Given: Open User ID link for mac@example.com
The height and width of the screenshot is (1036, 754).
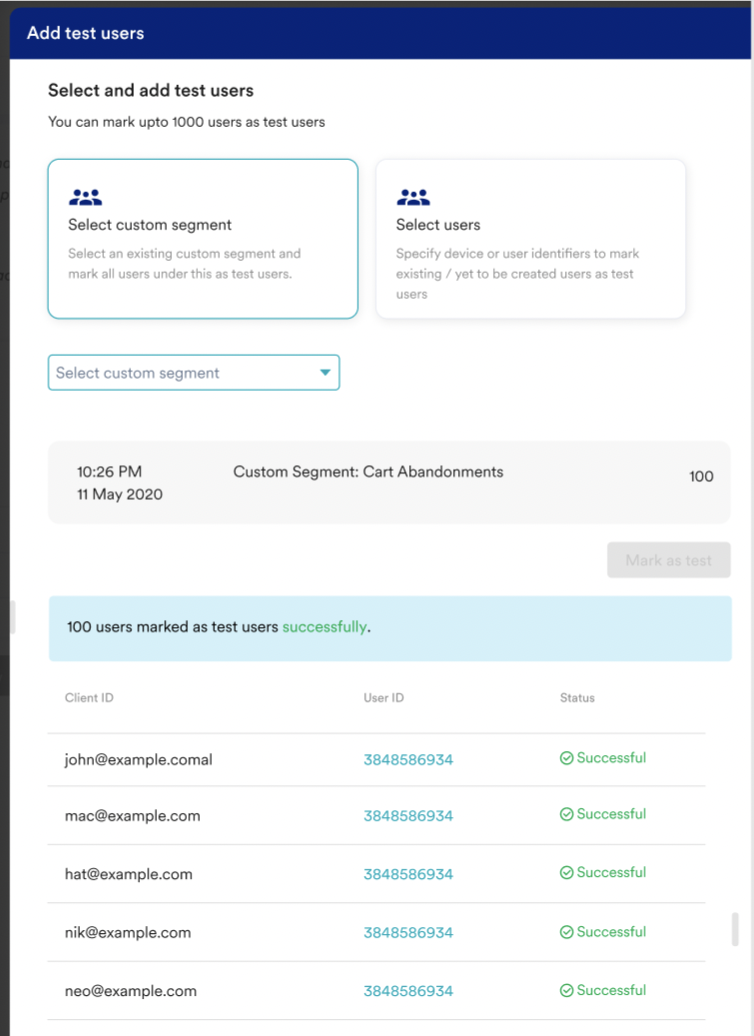Looking at the screenshot, I should [408, 816].
